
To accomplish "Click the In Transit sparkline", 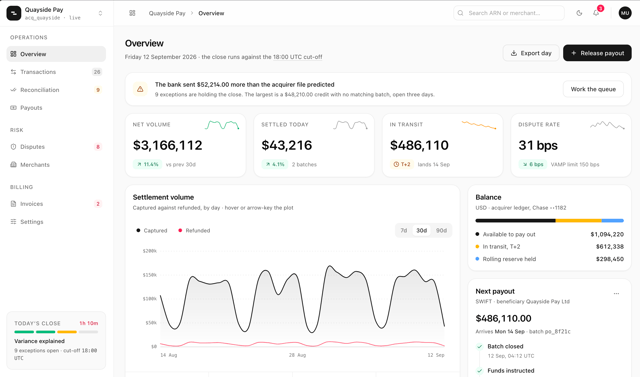I will [479, 125].
